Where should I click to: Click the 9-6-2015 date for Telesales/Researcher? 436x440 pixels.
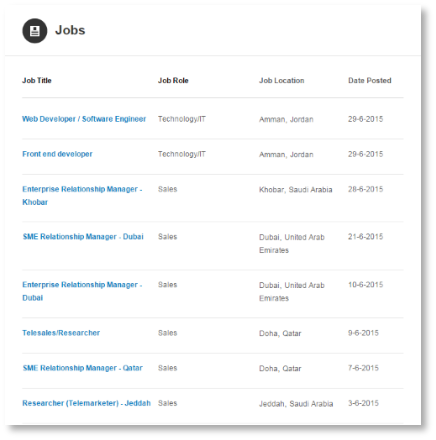pyautogui.click(x=363, y=333)
